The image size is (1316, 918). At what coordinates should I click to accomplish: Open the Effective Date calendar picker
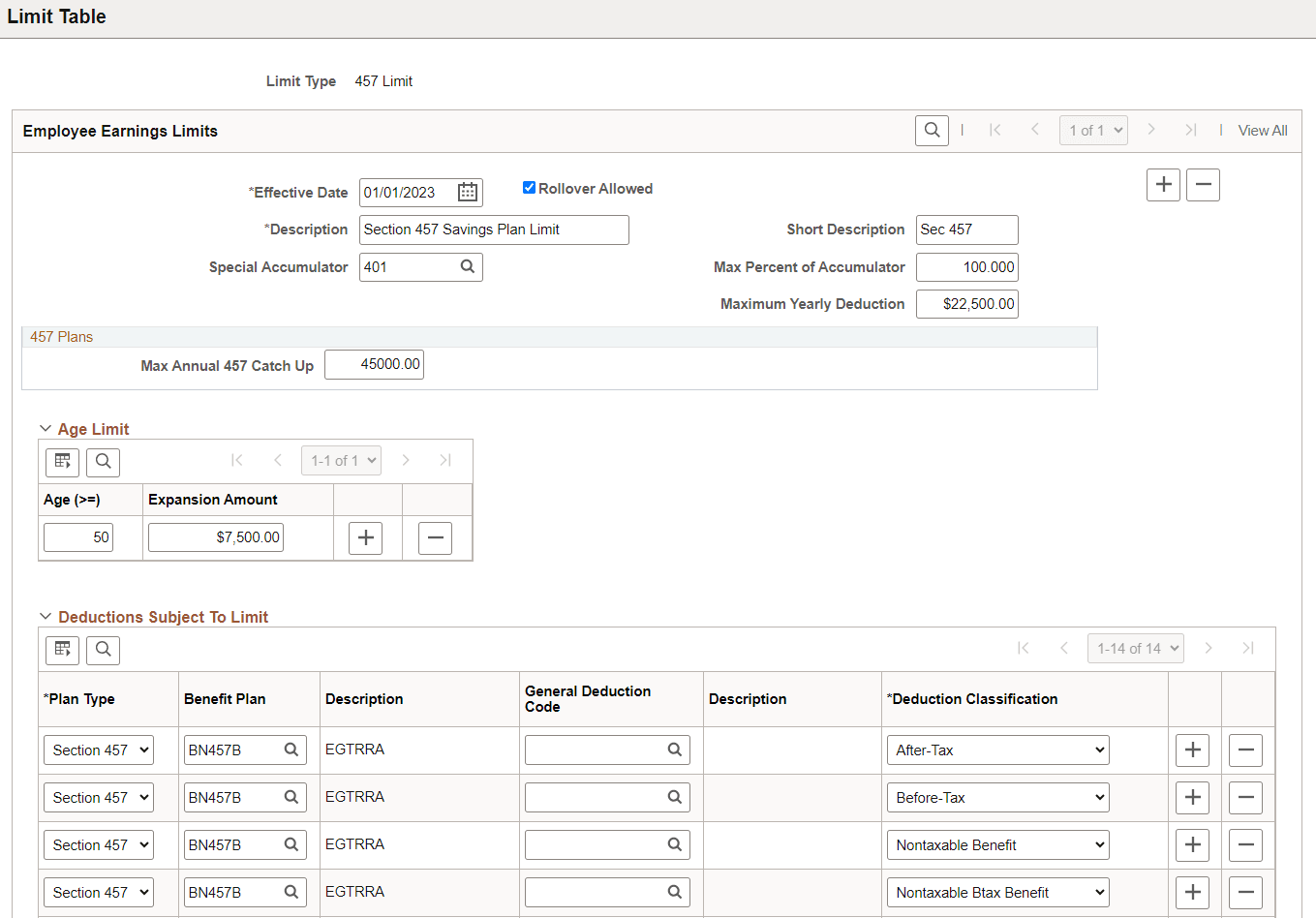[x=468, y=193]
